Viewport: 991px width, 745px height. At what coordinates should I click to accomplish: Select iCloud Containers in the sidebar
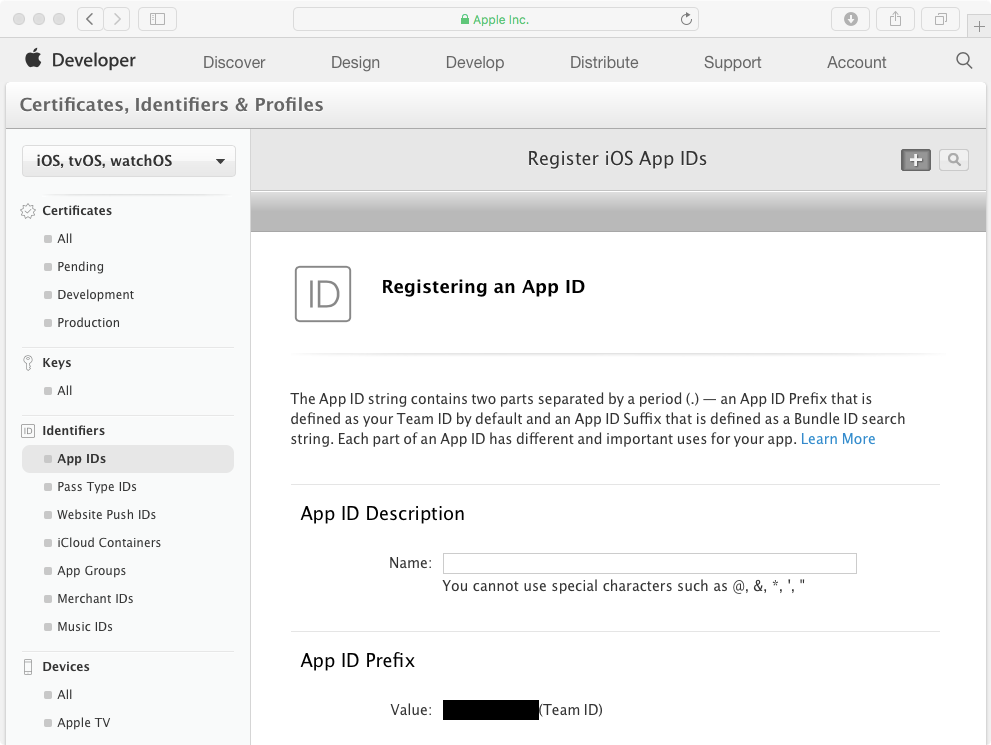[x=109, y=543]
